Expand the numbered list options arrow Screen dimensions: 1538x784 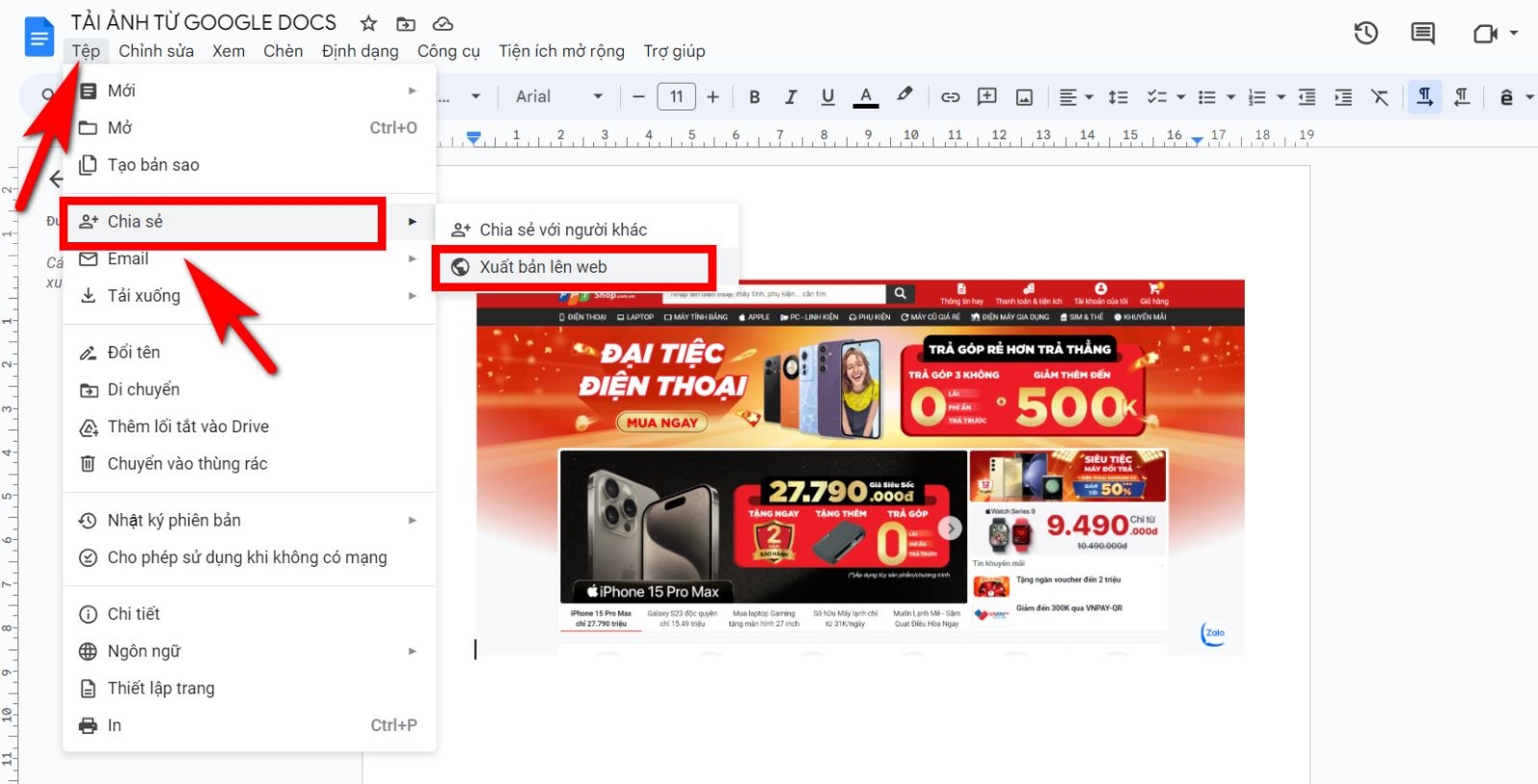tap(1280, 96)
